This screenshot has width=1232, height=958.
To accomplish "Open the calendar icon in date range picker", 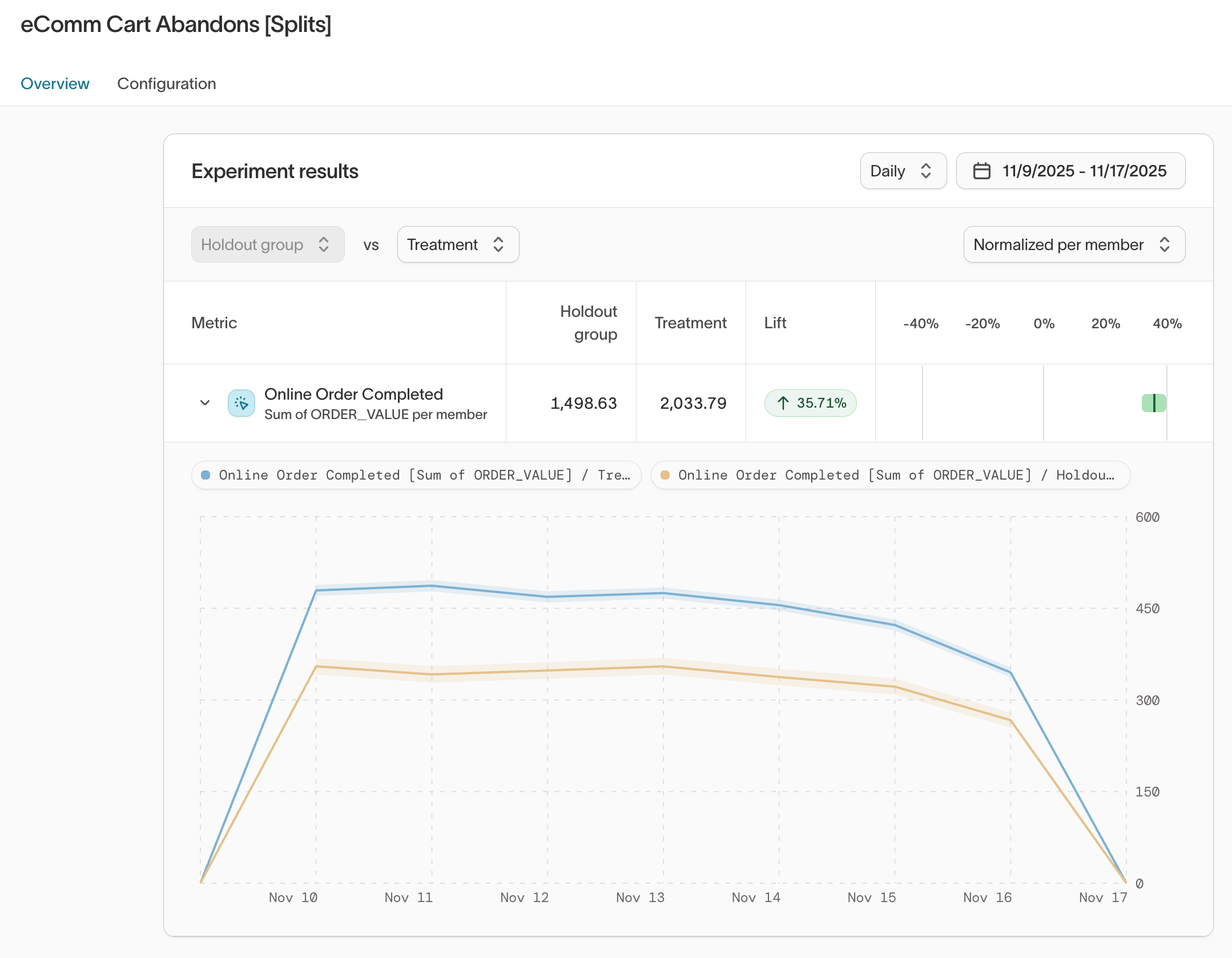I will coord(981,171).
